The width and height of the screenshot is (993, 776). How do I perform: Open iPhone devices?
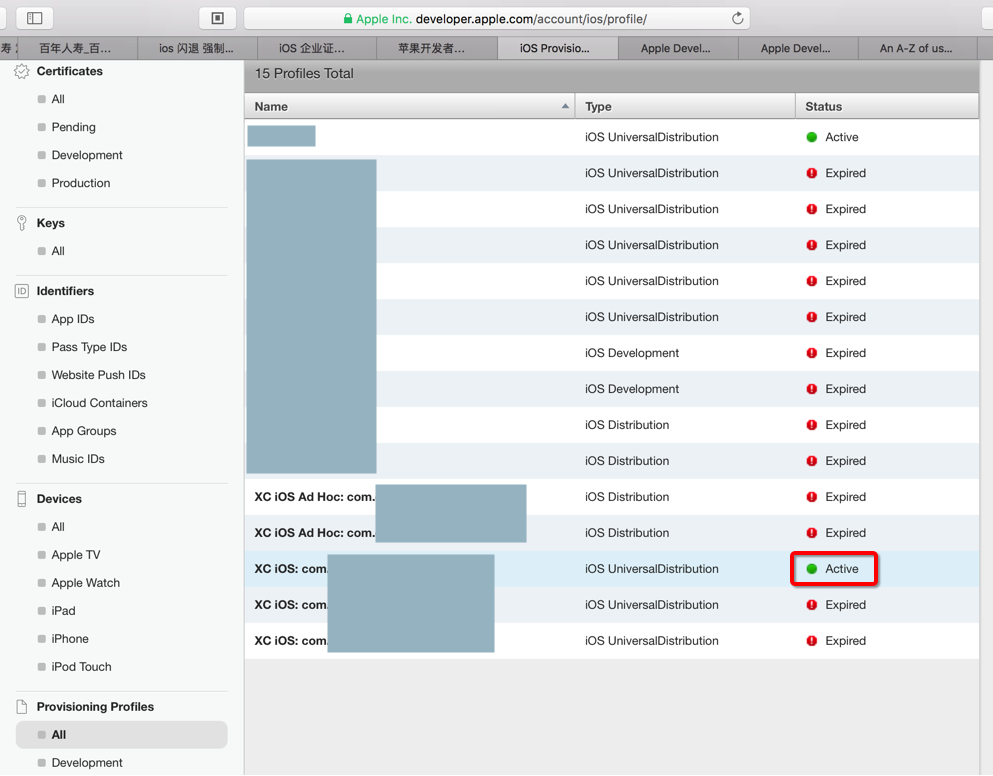click(70, 639)
